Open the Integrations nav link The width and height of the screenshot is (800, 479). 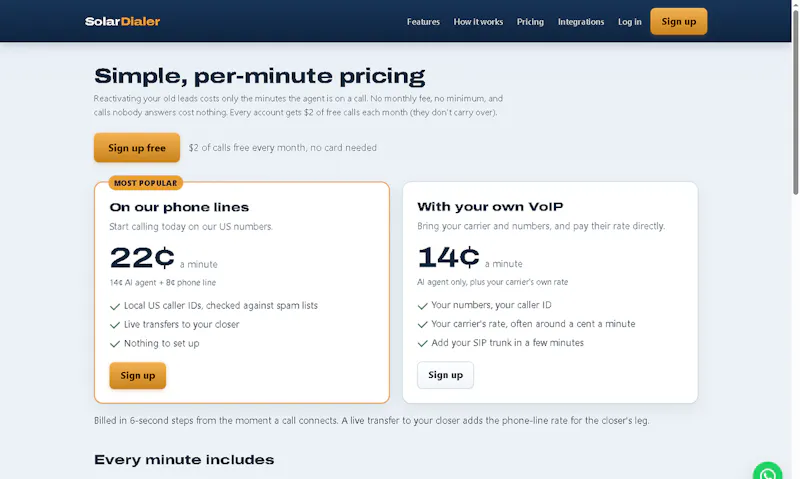(x=581, y=22)
